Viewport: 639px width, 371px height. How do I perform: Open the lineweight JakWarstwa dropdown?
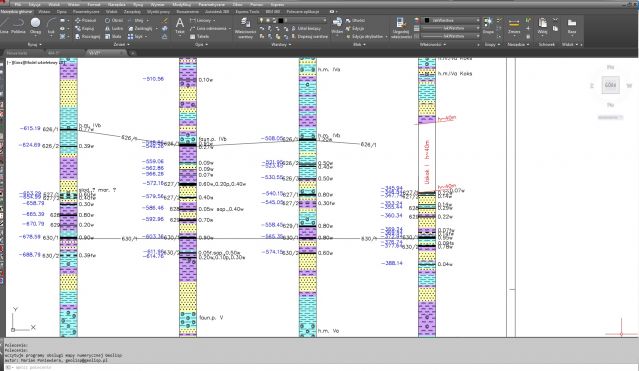pyautogui.click(x=450, y=28)
